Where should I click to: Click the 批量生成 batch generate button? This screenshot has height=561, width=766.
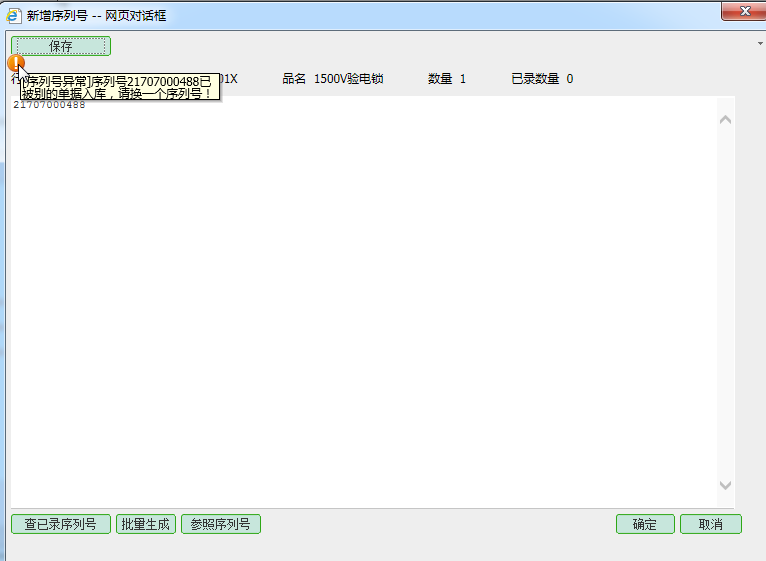146,524
